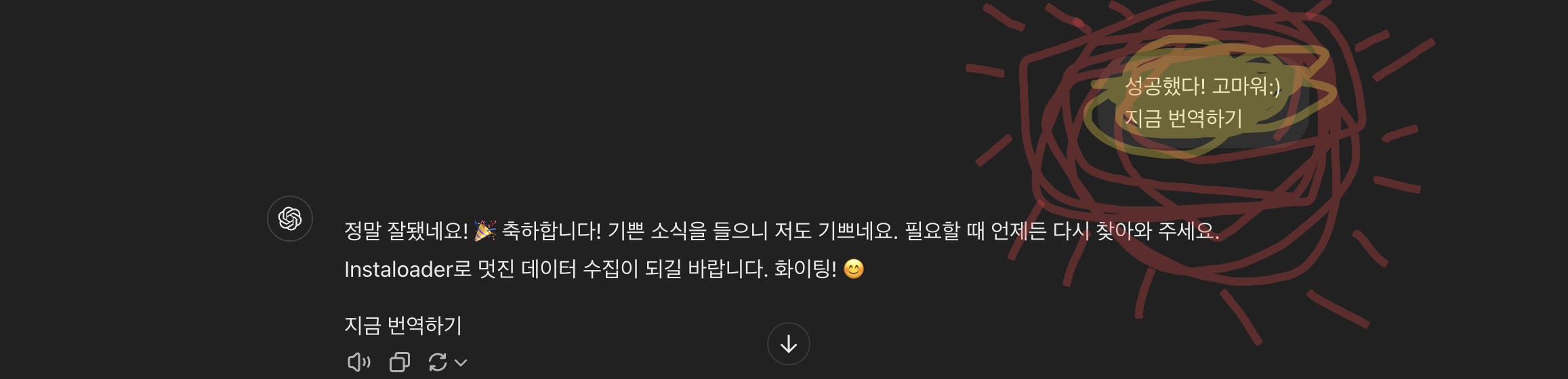The image size is (1568, 379).
Task: Click the ChatGPT logo avatar beside the reply
Action: click(x=290, y=219)
